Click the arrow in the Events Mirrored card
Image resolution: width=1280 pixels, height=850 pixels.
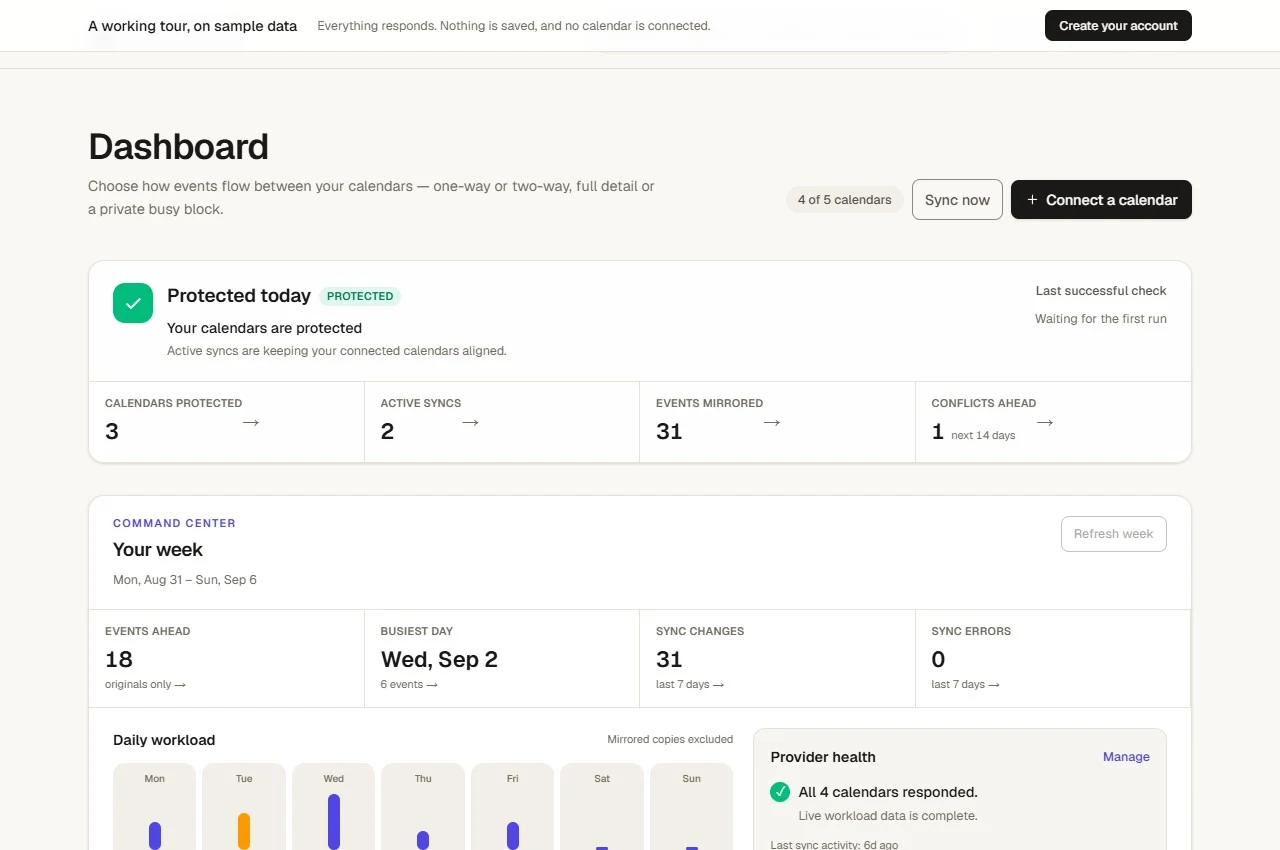point(771,423)
